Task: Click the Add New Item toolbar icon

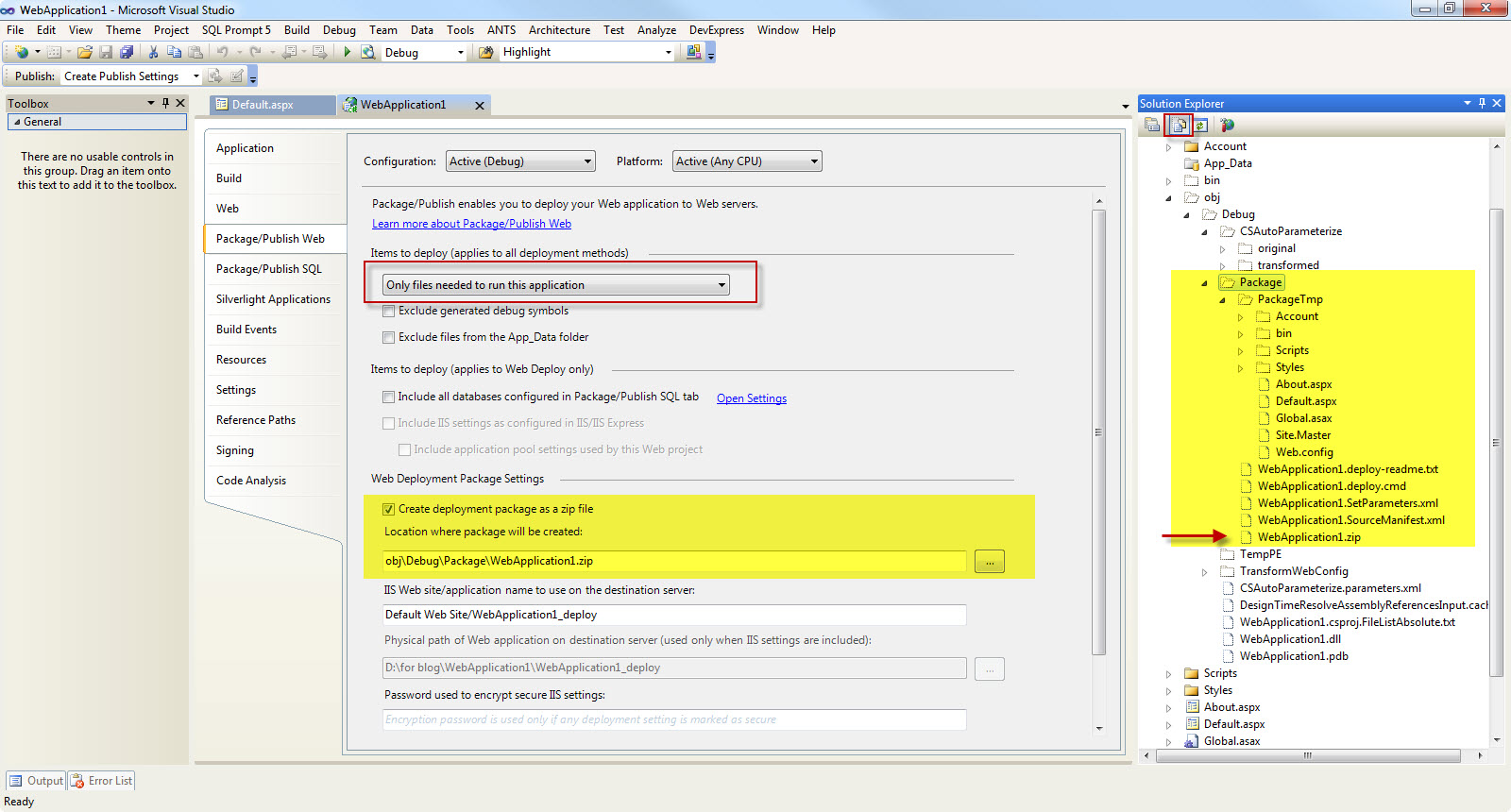Action: pos(54,52)
